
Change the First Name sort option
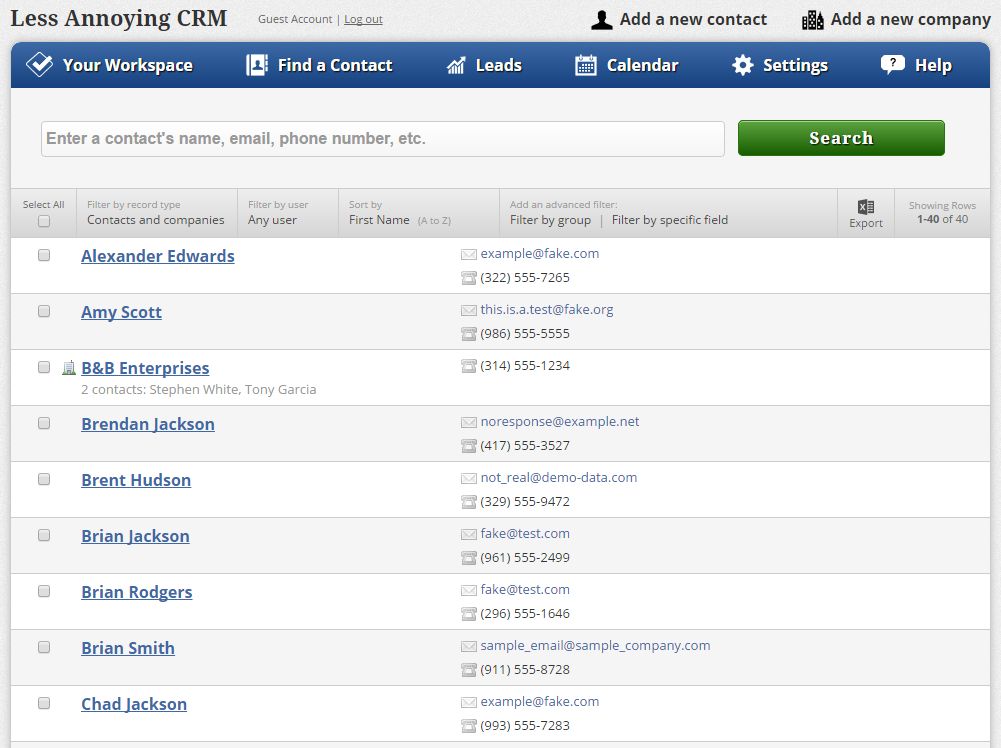click(379, 220)
